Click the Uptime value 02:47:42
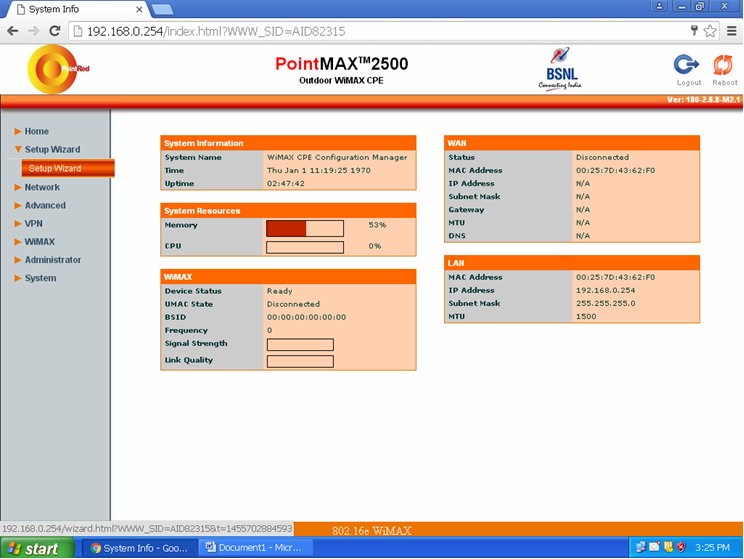744x559 pixels. 286,183
